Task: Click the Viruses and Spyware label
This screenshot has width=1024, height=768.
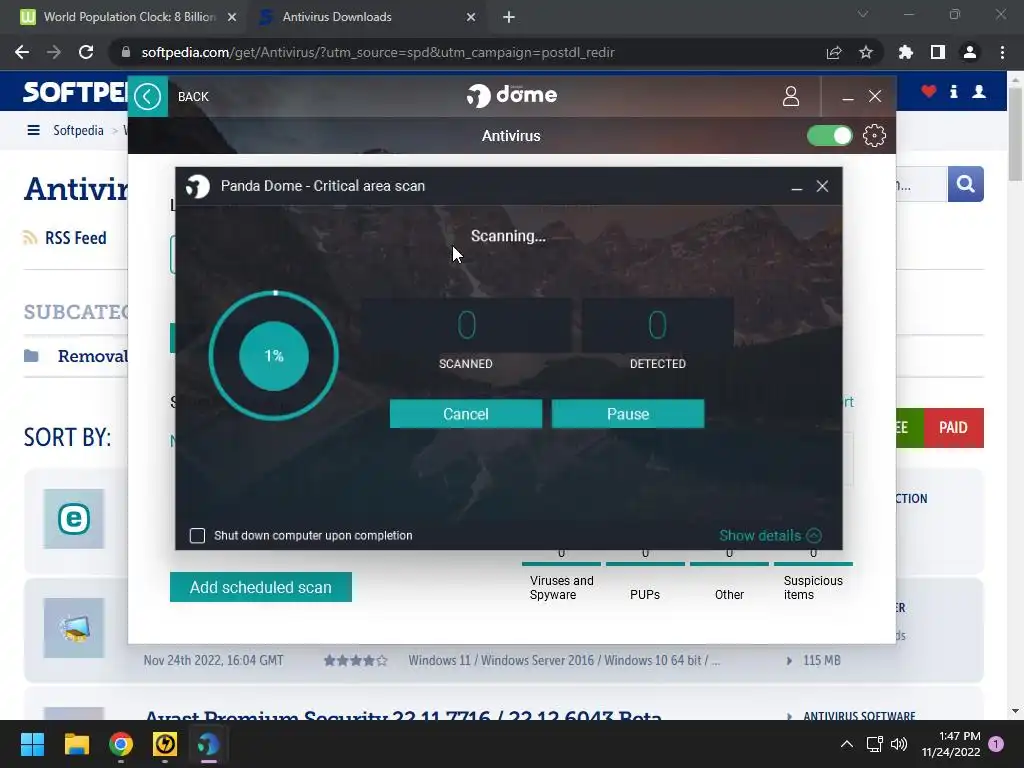Action: (x=562, y=588)
